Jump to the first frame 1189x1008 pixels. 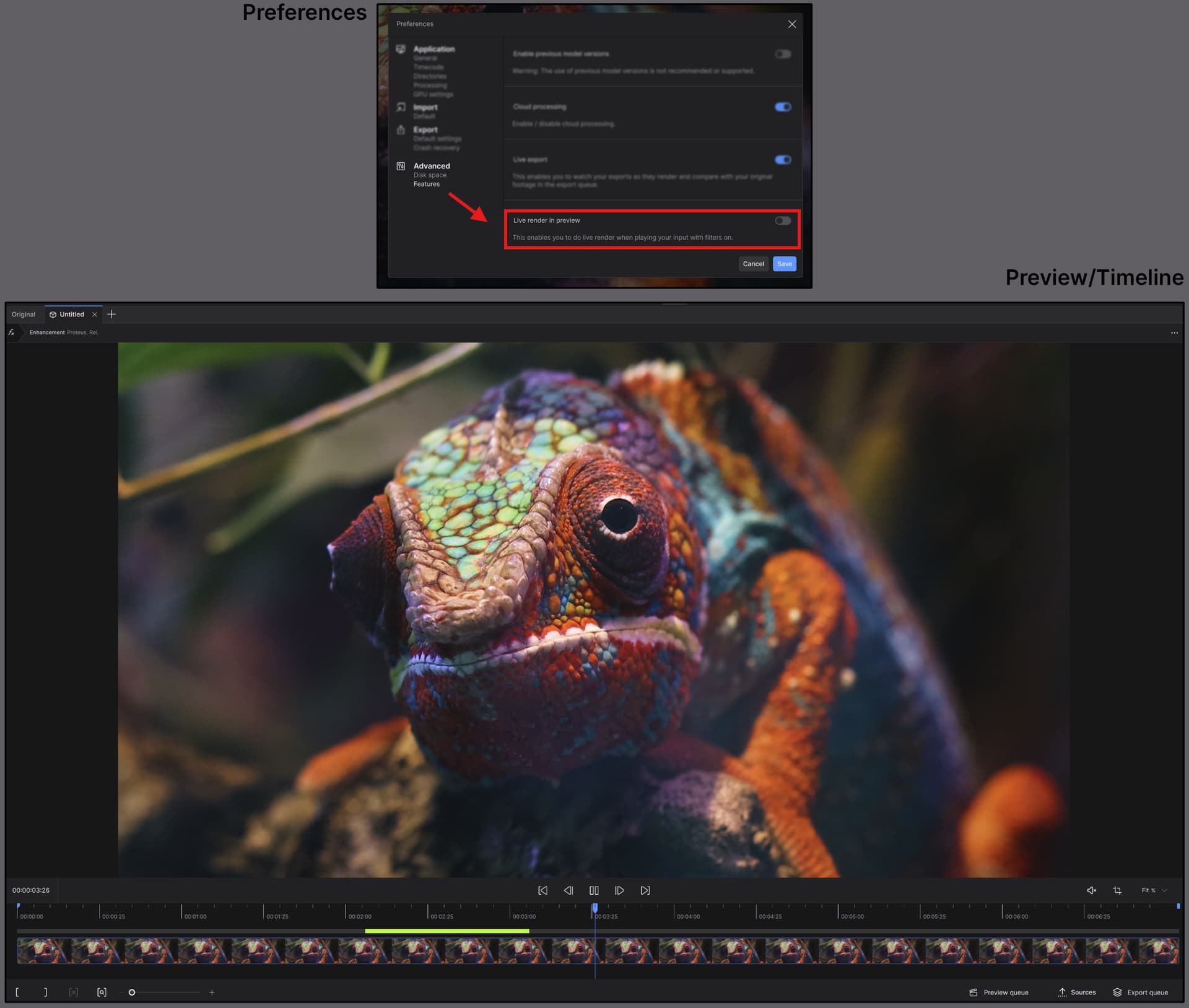[x=542, y=890]
